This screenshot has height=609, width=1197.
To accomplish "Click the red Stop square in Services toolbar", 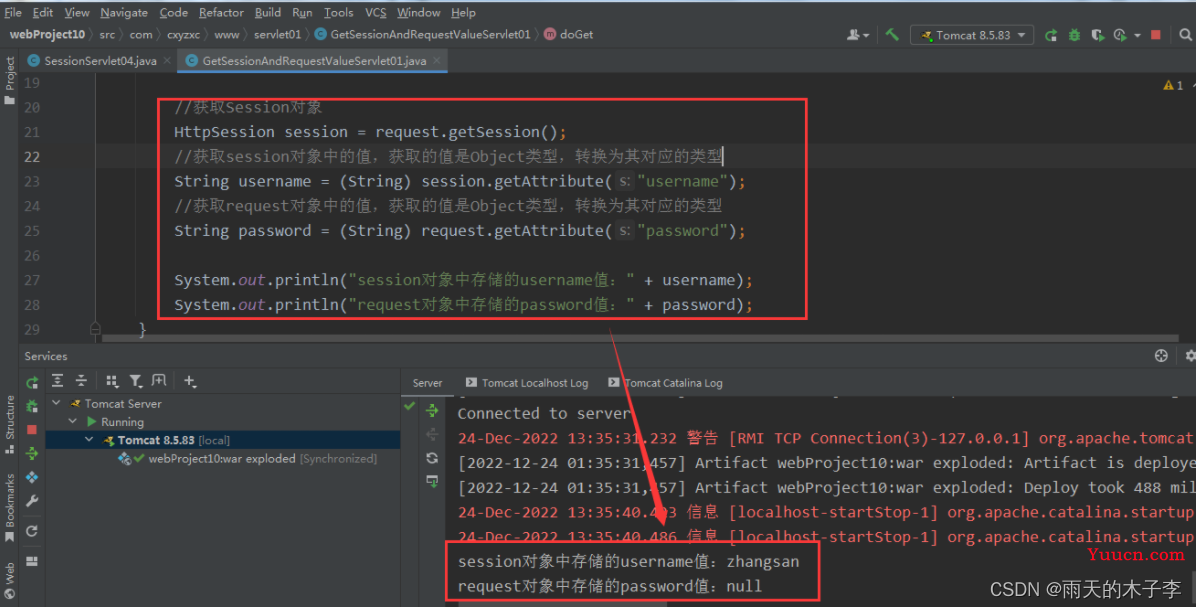I will (x=32, y=430).
